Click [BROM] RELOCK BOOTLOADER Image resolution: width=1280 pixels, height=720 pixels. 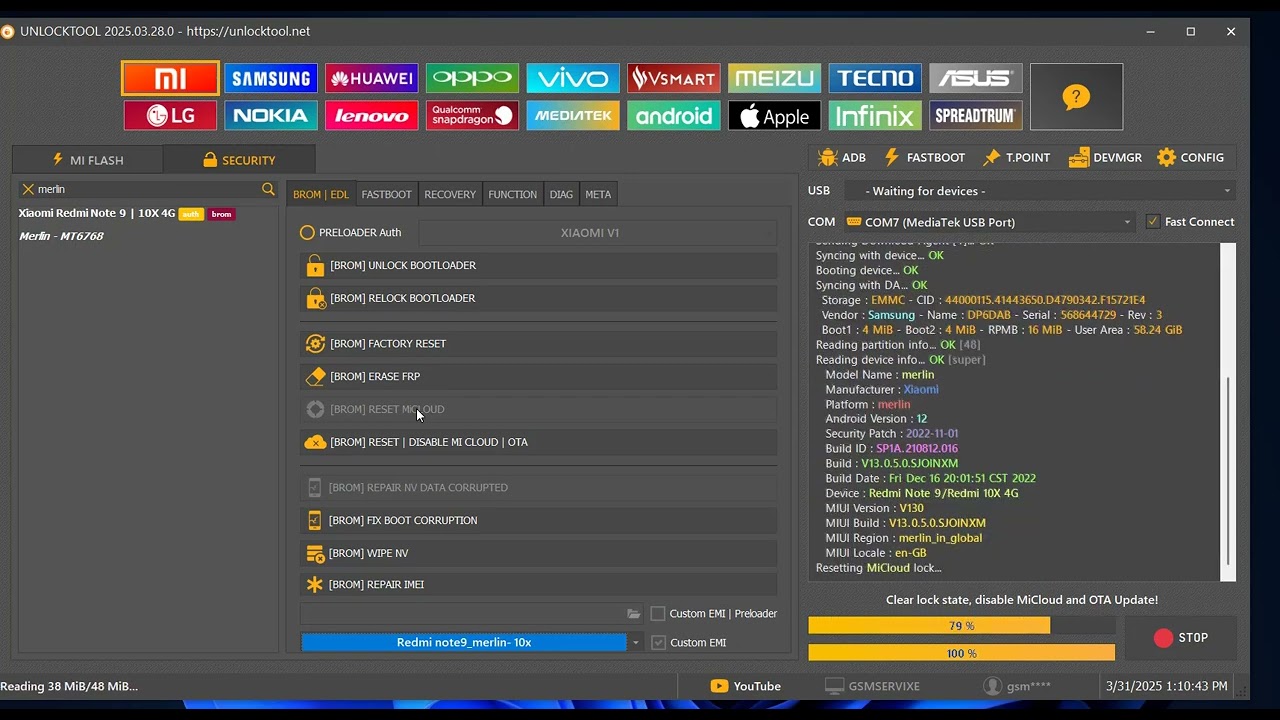tap(538, 299)
